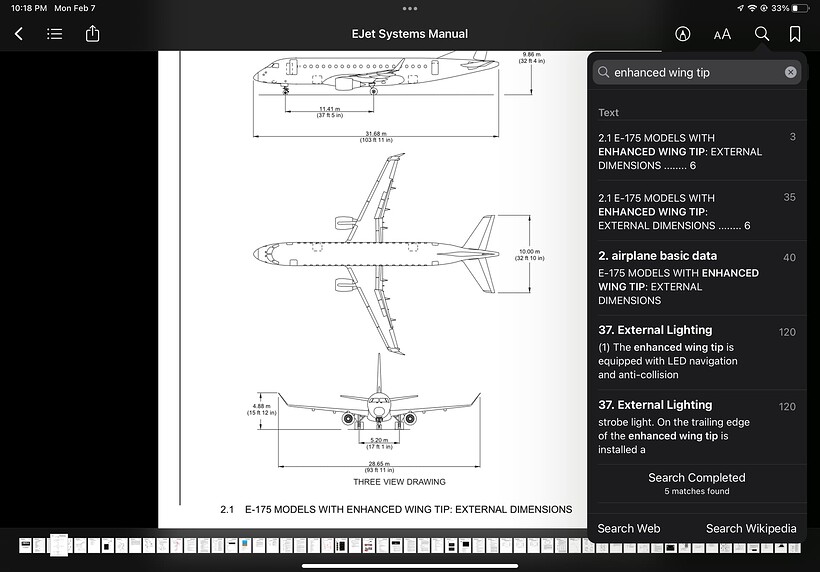Tap Search Wikipedia
The image size is (820, 572).
coord(751,528)
